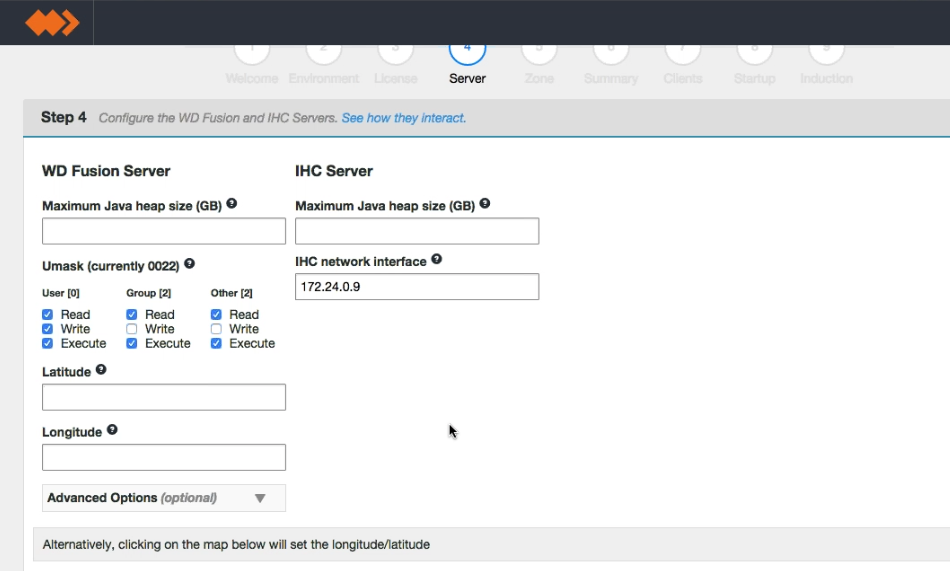The height and width of the screenshot is (571, 950).
Task: Open help icon next to Umask label
Action: coord(189,264)
